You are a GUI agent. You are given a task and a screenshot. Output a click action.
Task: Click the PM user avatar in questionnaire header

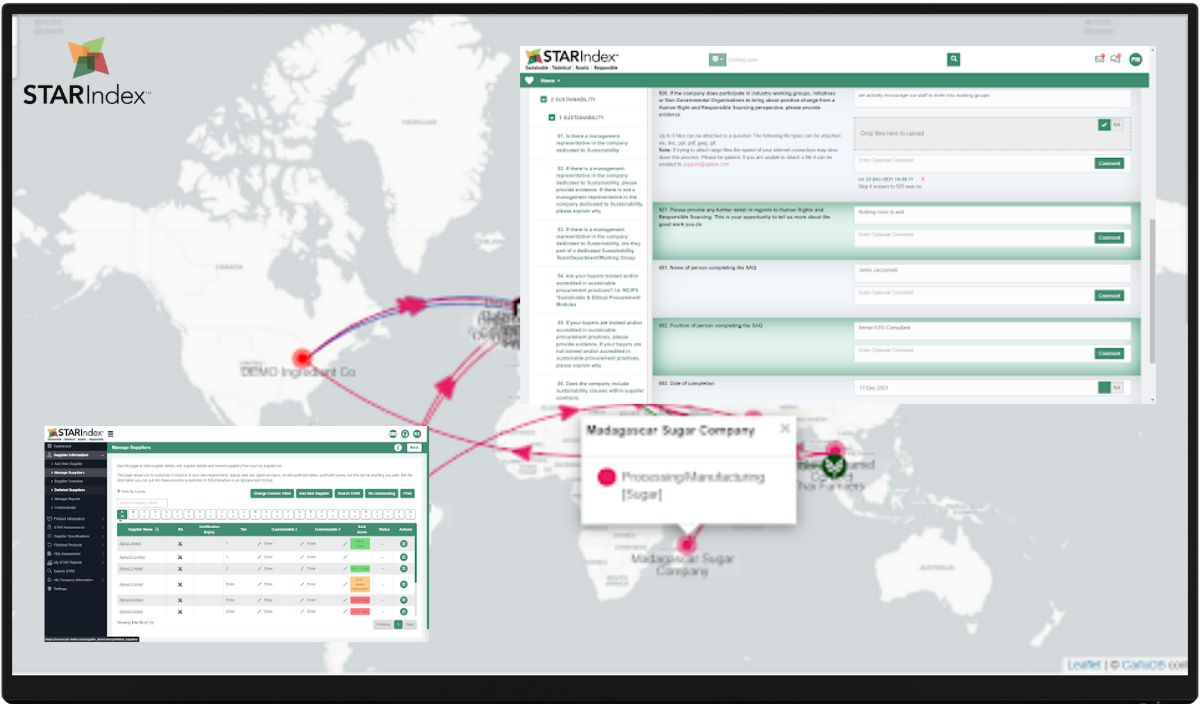(1136, 60)
